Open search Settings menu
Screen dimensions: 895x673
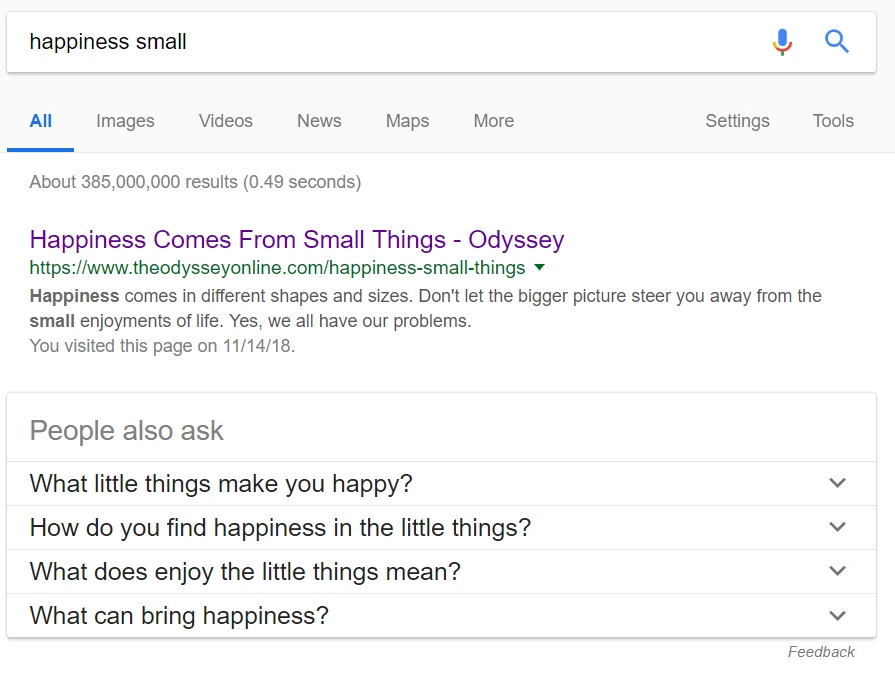point(737,121)
